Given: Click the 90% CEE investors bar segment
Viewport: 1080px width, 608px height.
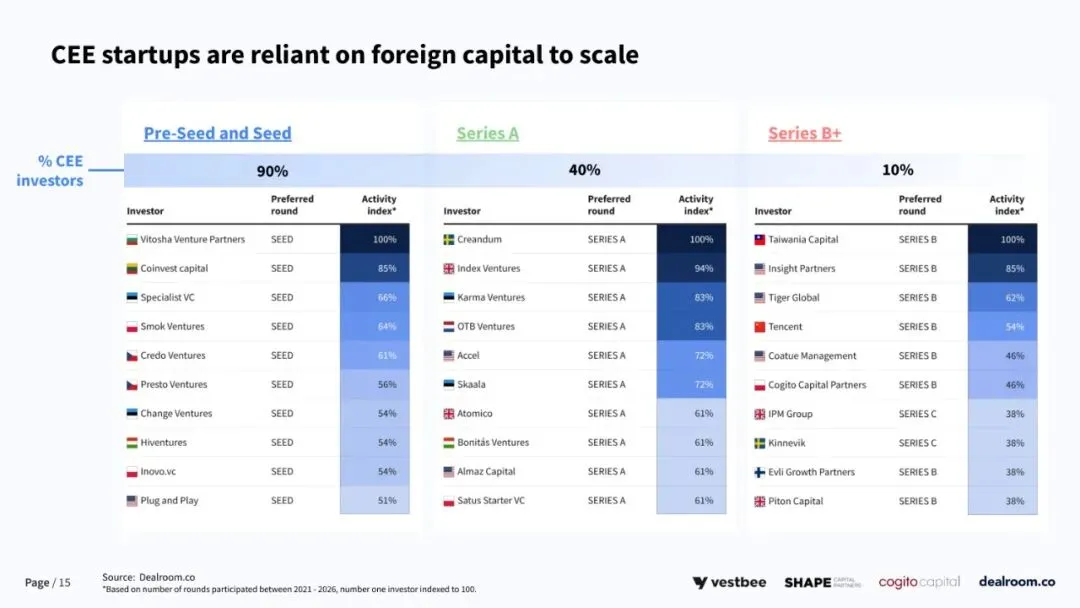Looking at the screenshot, I should (273, 171).
